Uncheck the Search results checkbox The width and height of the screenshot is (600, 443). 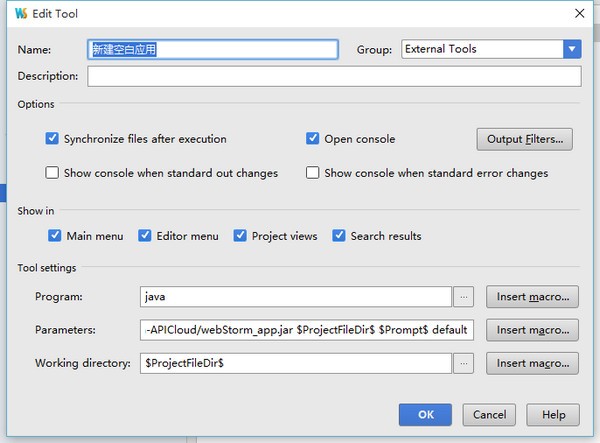[x=340, y=236]
